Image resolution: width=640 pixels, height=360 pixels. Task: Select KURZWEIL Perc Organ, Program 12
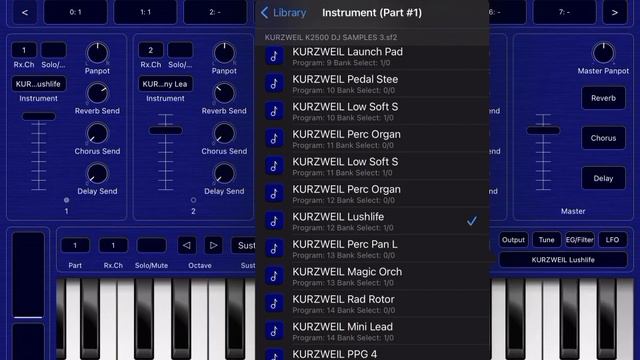[372, 194]
